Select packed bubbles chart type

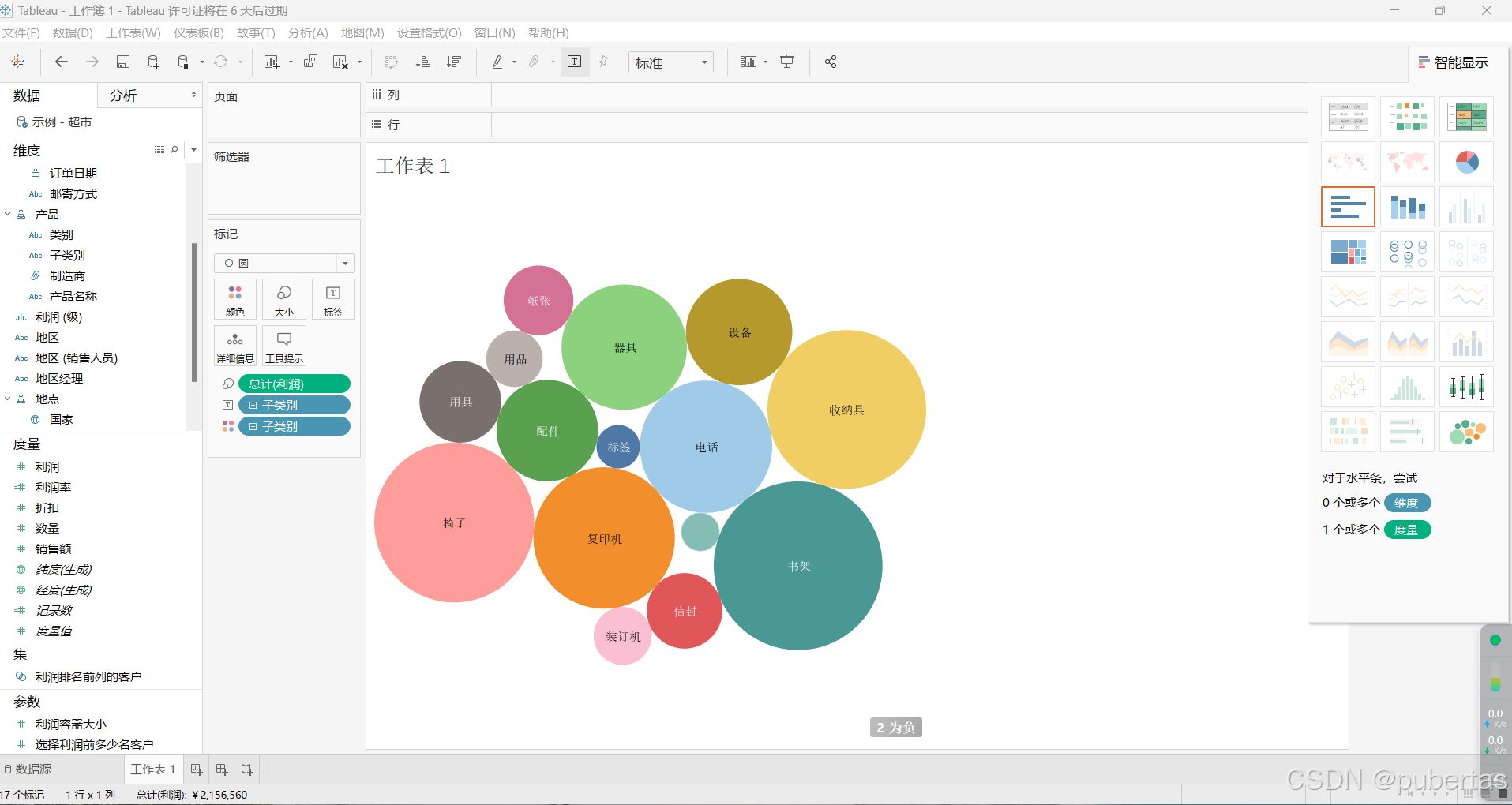click(x=1466, y=432)
